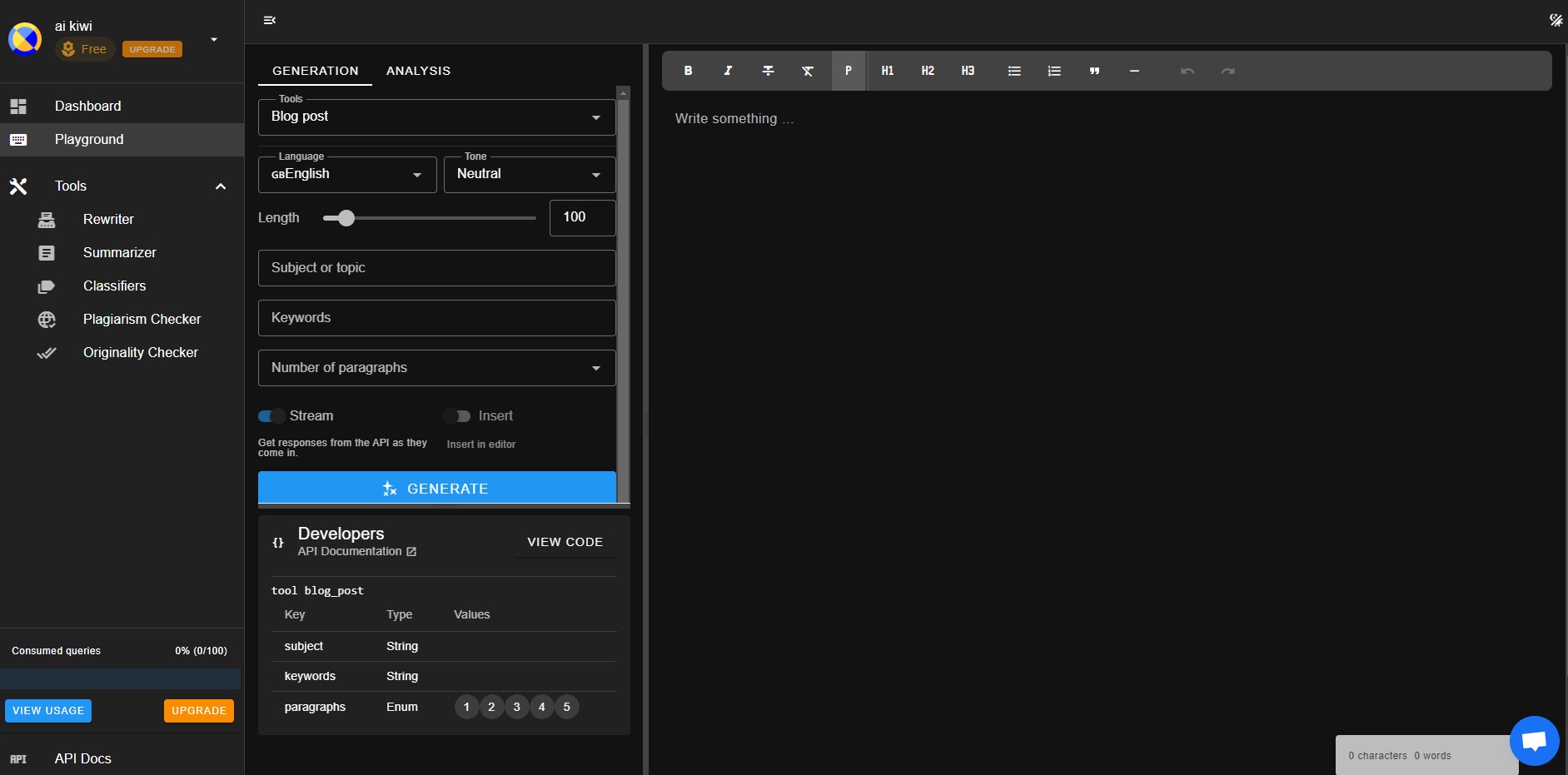Open the chat support bubble

pyautogui.click(x=1534, y=740)
